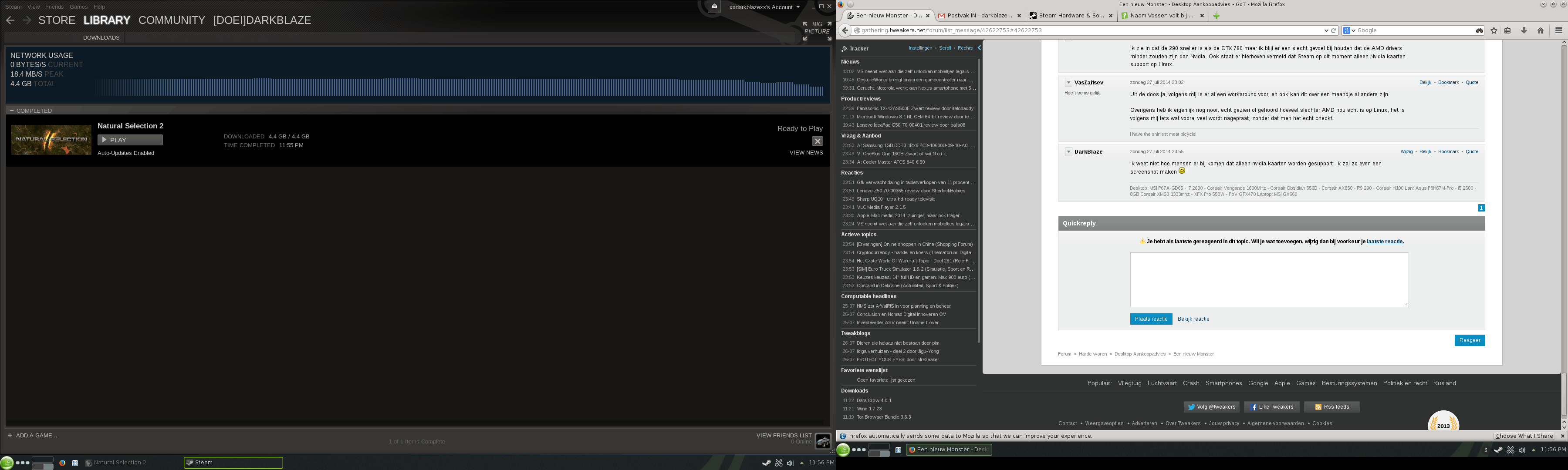Click the laatste reactie link
Viewport: 1568px width, 470px height.
1384,242
